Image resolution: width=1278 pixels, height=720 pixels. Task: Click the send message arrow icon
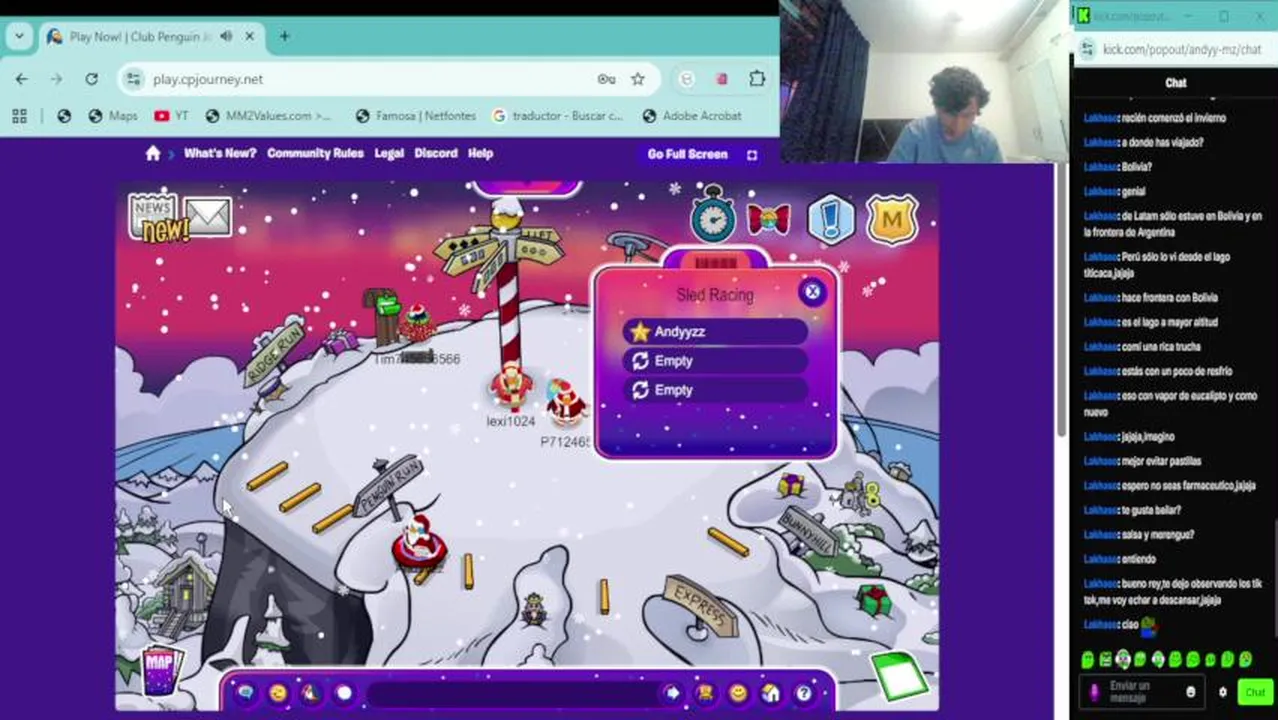click(x=672, y=693)
